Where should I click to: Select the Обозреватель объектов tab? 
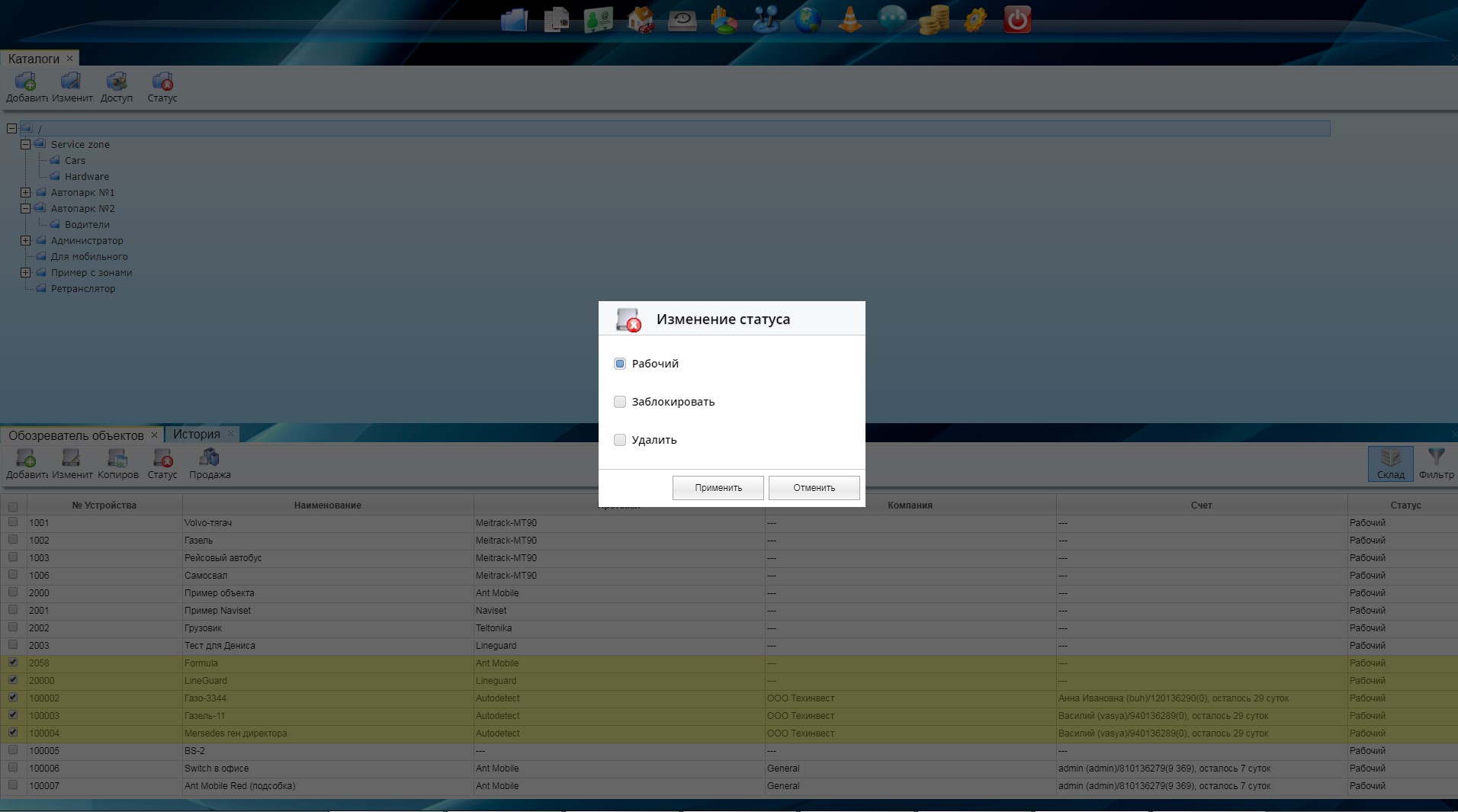76,435
